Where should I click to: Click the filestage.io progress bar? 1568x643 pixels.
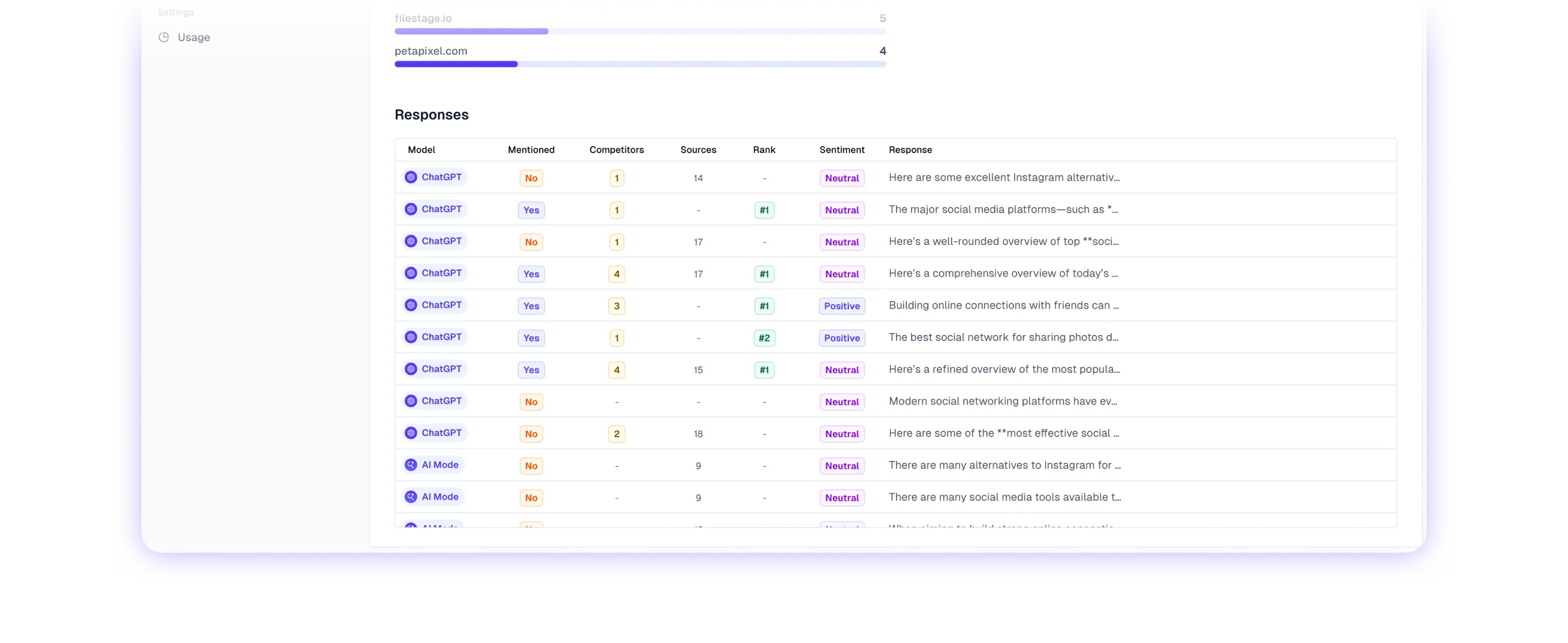(640, 32)
